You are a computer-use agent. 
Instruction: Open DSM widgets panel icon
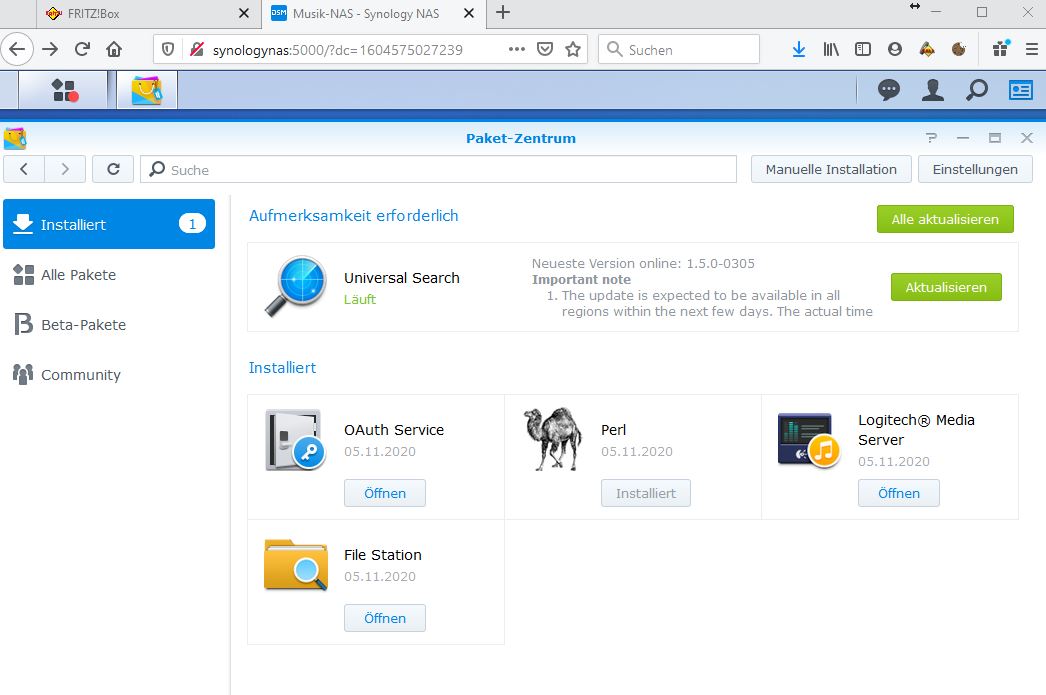click(1021, 89)
